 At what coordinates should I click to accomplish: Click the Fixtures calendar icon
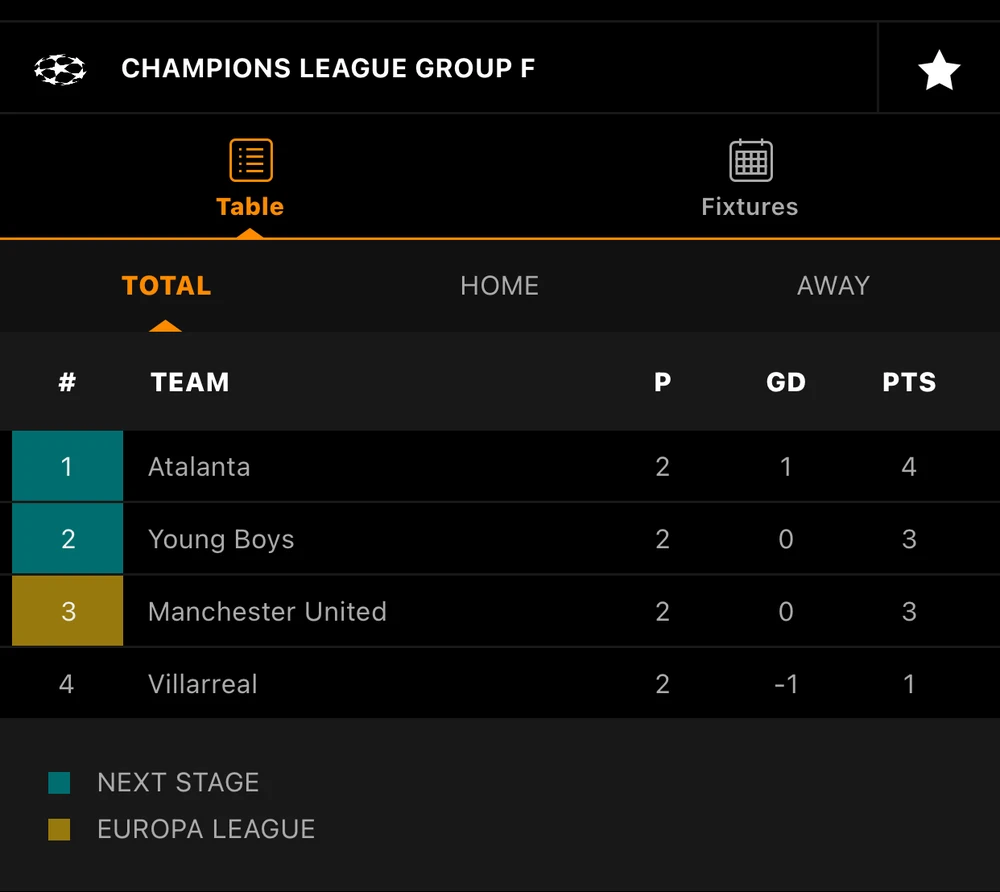point(750,160)
